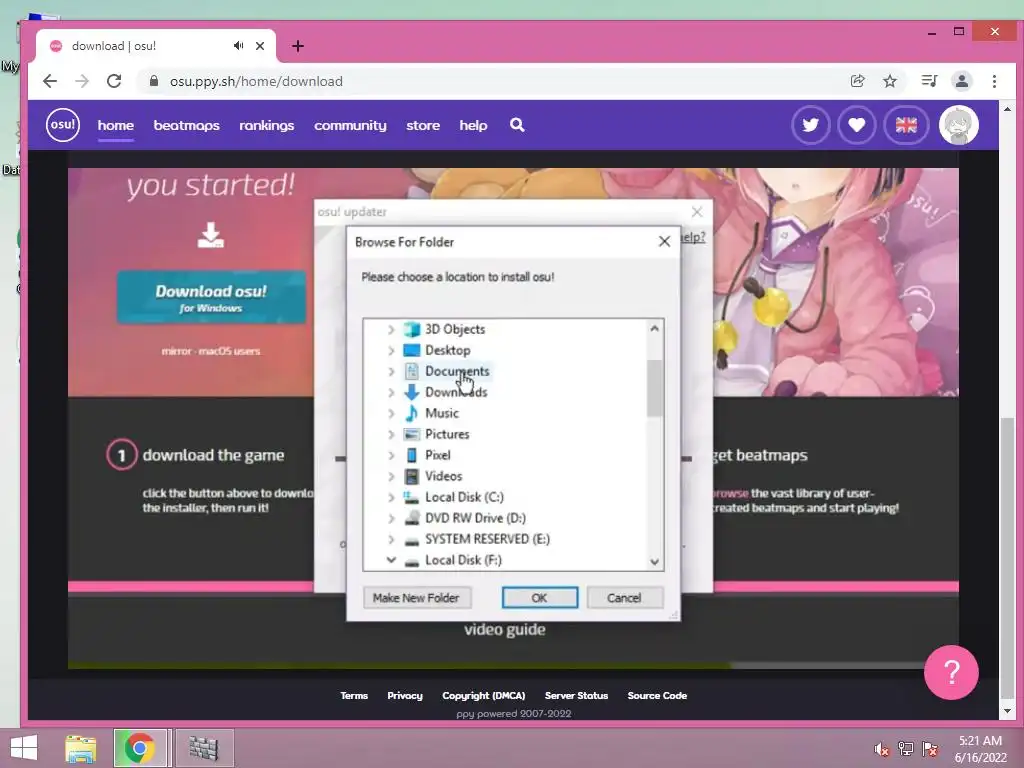Click the osu! logo in site header

(63, 124)
